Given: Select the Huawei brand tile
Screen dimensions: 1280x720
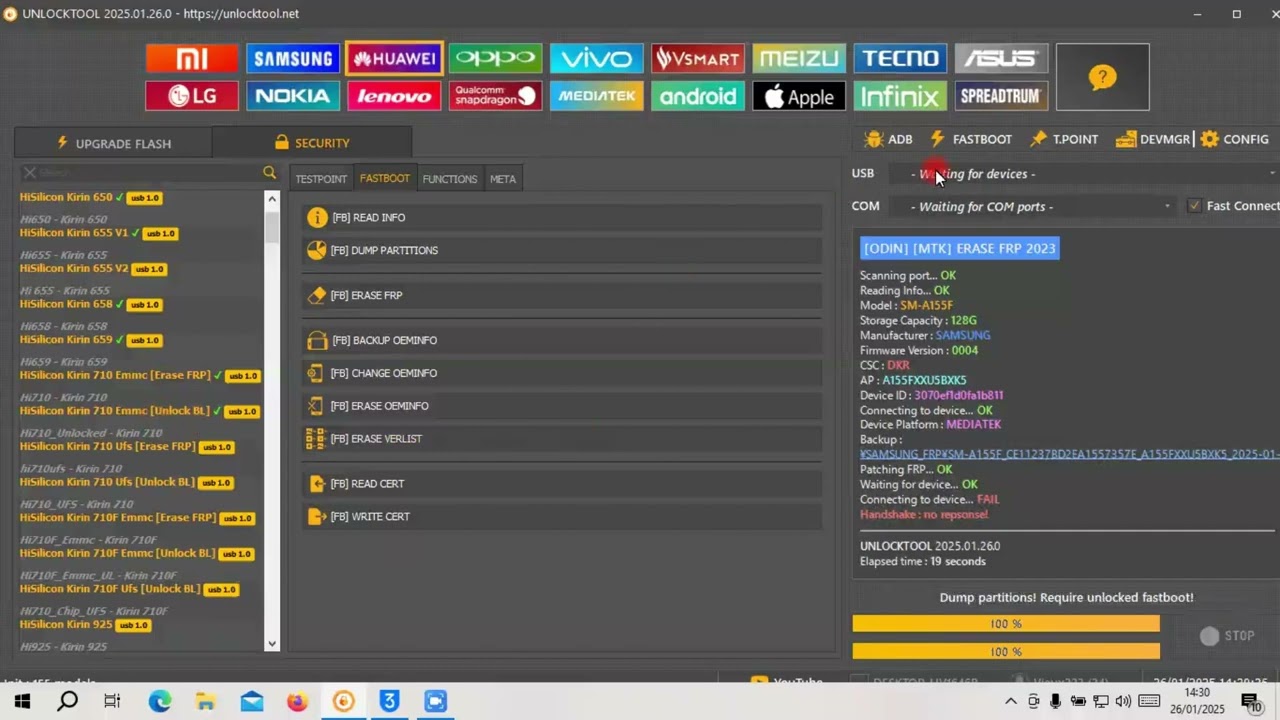Looking at the screenshot, I should [x=394, y=59].
